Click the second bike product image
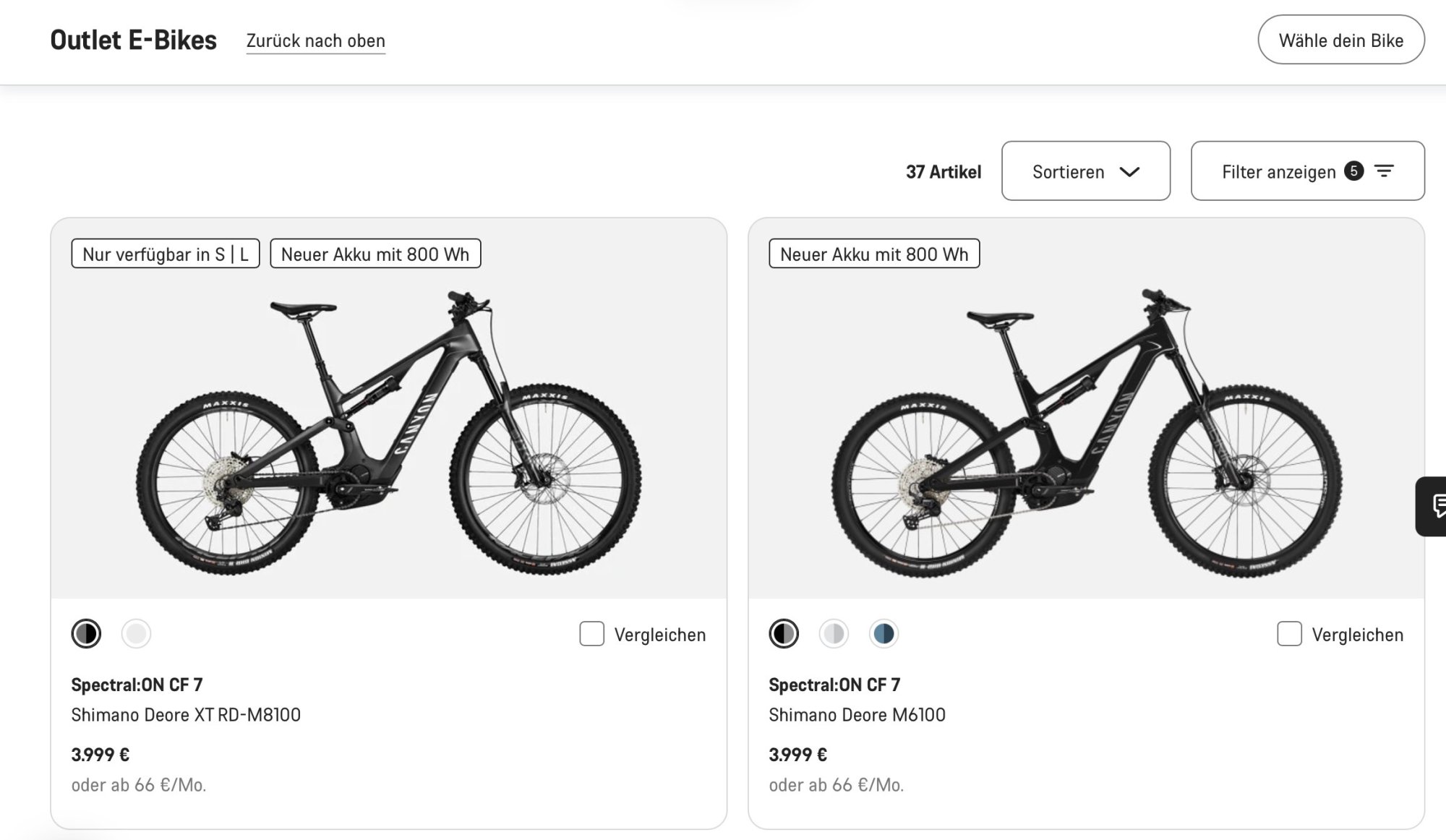This screenshot has height=840, width=1446. click(x=1086, y=434)
